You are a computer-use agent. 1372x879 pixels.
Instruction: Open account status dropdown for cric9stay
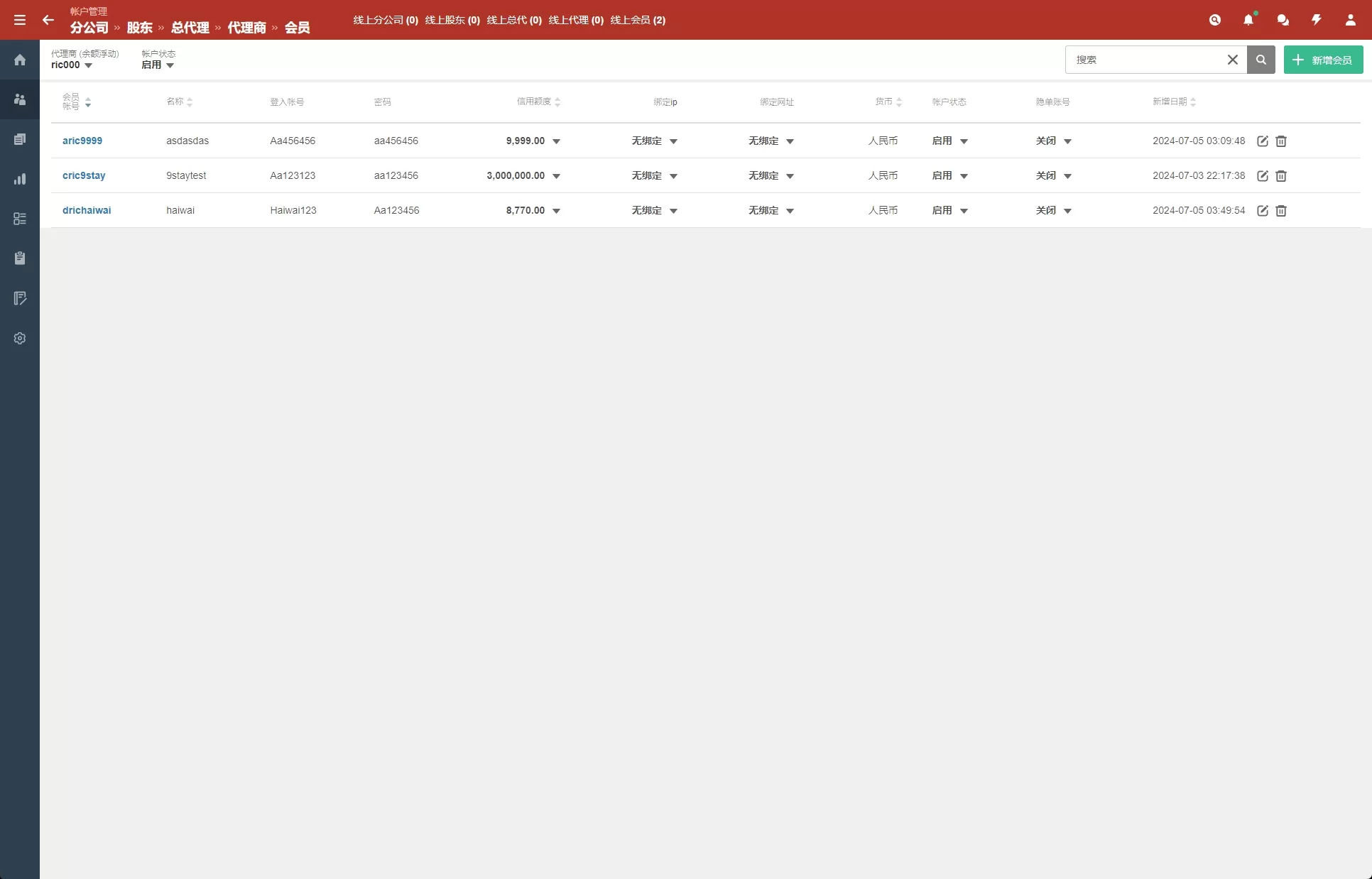(950, 175)
